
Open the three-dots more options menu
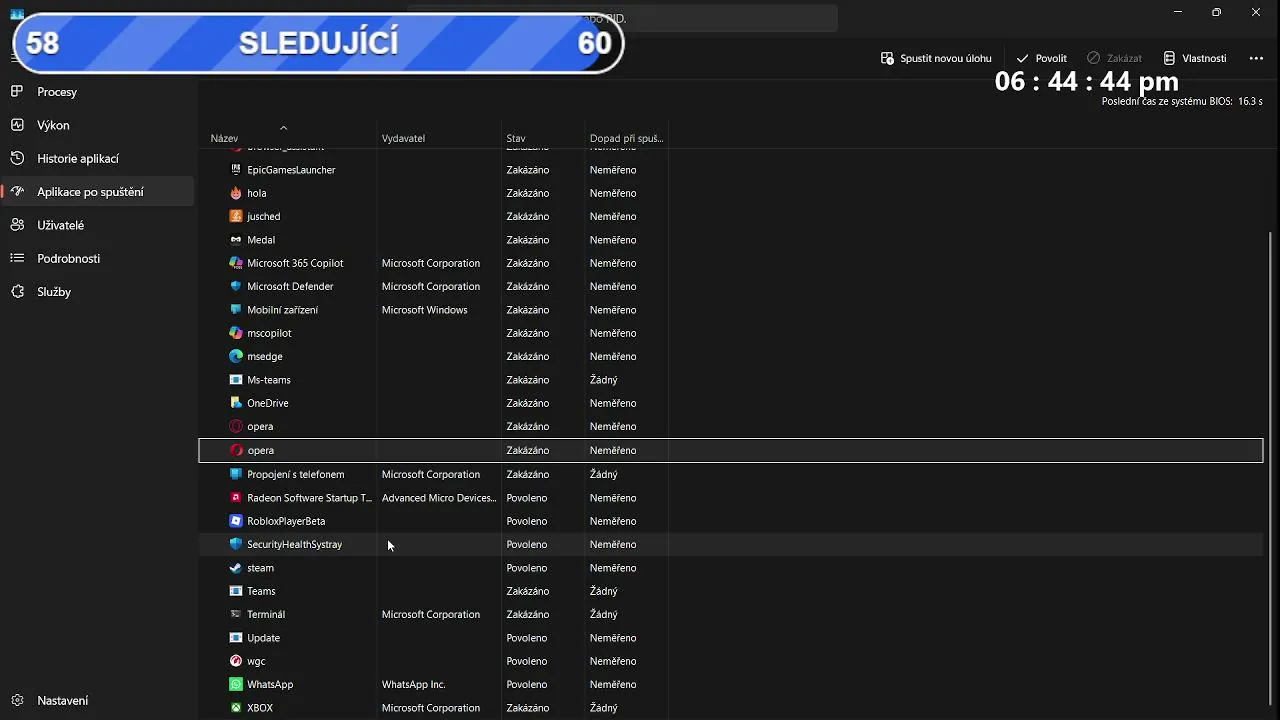click(x=1256, y=58)
